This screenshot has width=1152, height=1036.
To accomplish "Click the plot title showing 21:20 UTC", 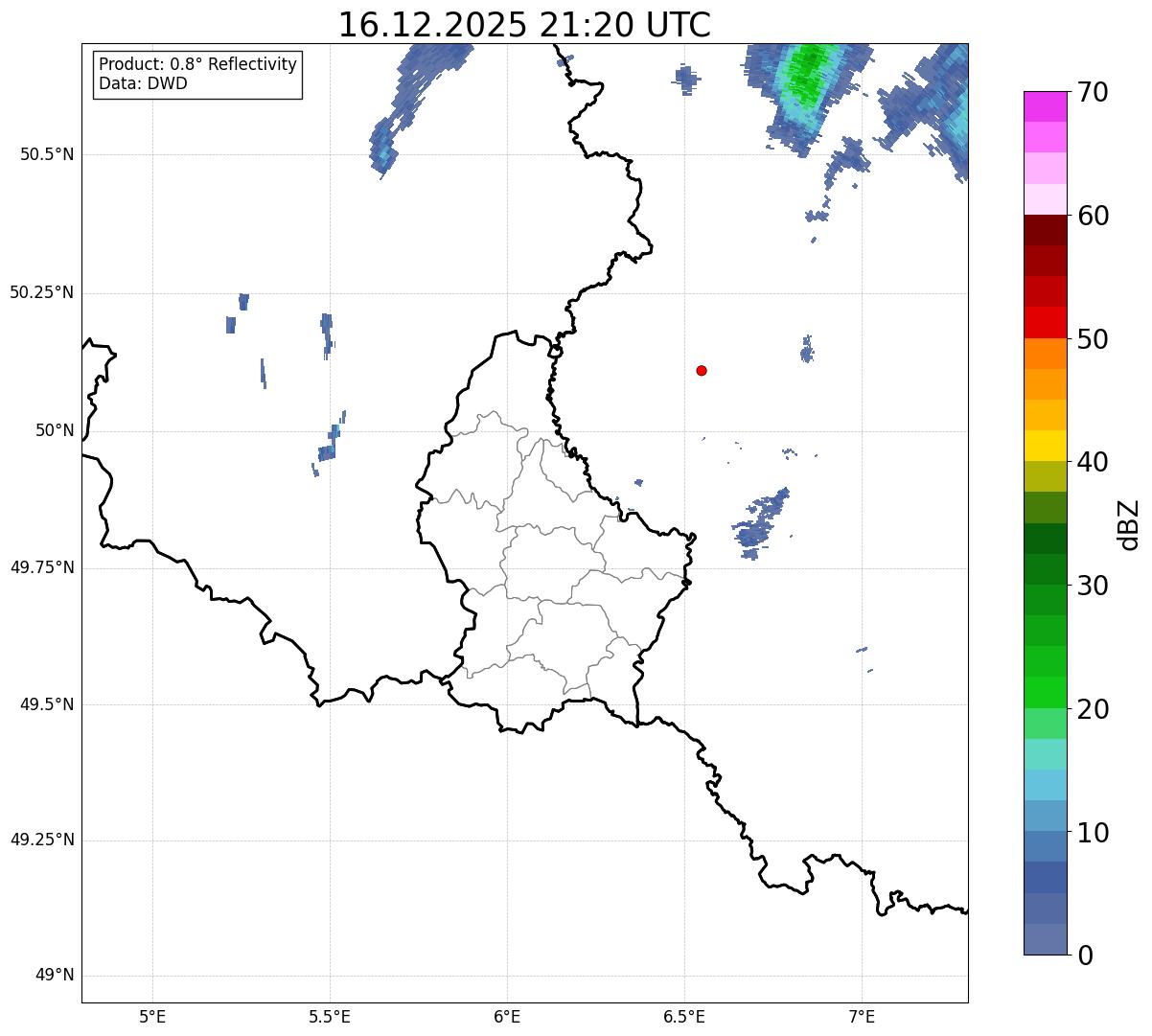I will 524,25.
